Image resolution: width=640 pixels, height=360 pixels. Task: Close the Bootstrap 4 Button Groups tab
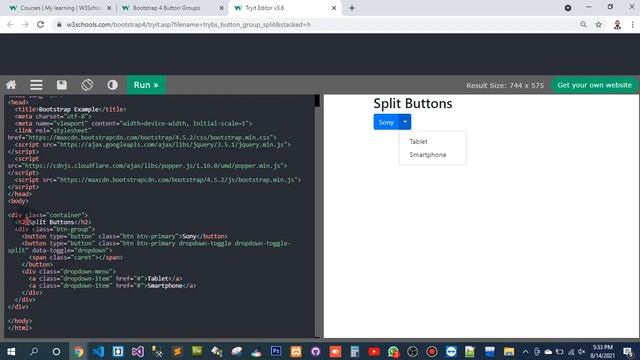coord(222,8)
